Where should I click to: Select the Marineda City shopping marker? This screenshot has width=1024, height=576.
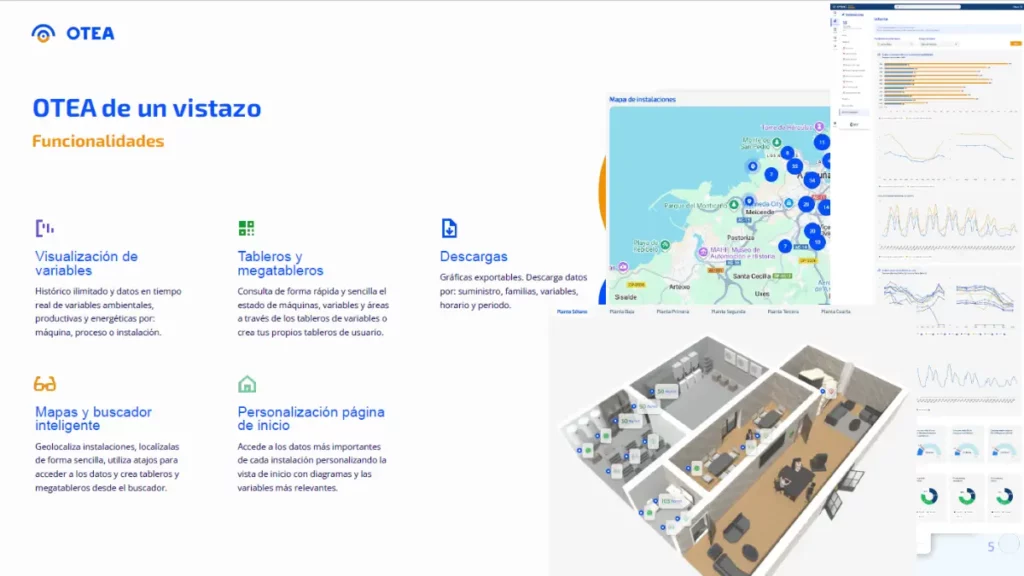[x=789, y=203]
